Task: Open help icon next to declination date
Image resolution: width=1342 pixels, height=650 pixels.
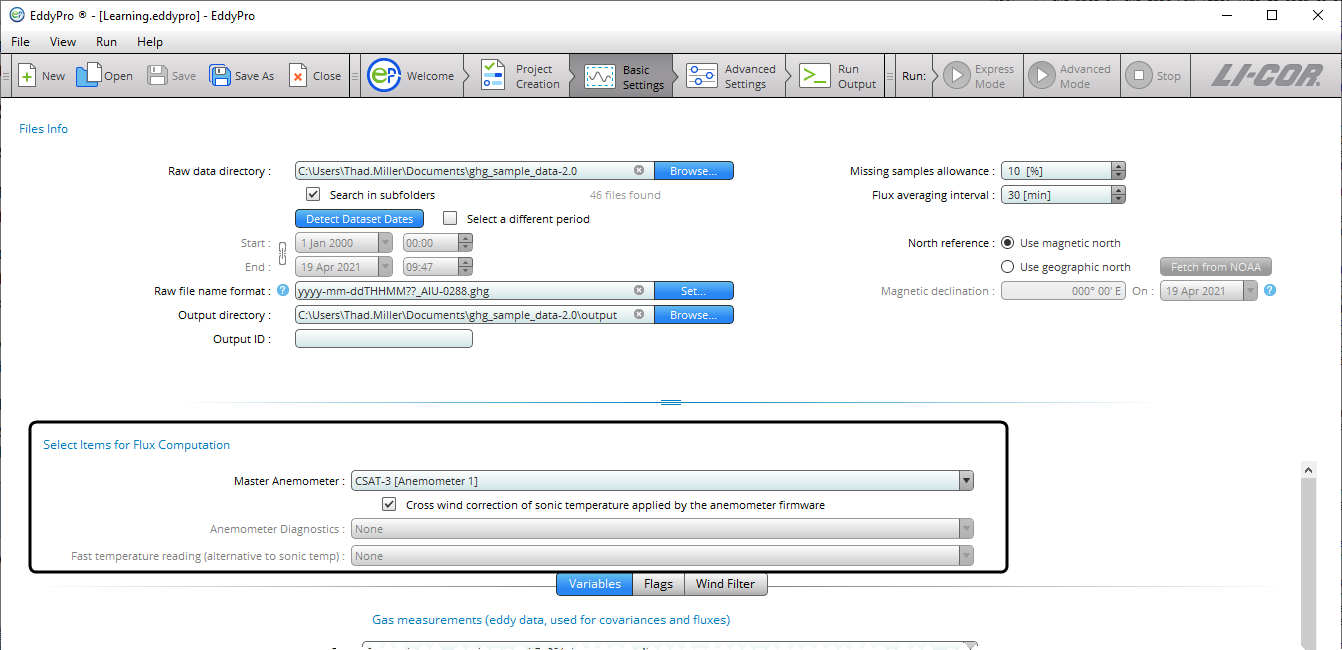Action: [1270, 291]
